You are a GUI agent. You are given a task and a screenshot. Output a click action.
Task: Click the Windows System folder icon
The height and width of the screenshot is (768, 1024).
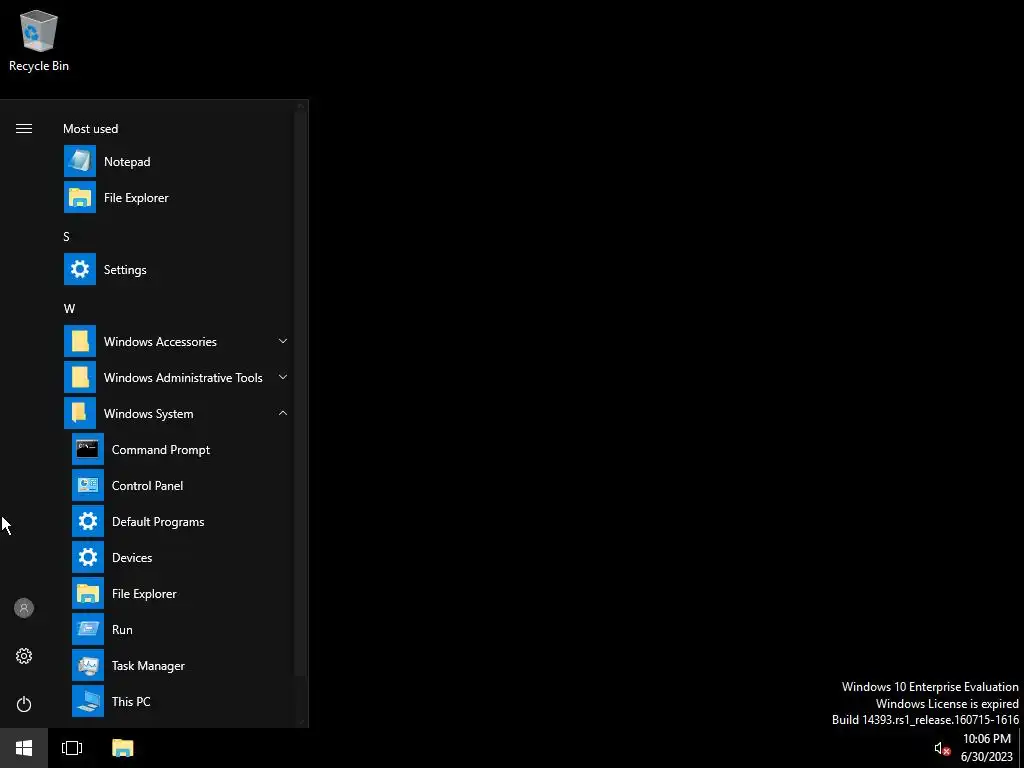pyautogui.click(x=80, y=413)
